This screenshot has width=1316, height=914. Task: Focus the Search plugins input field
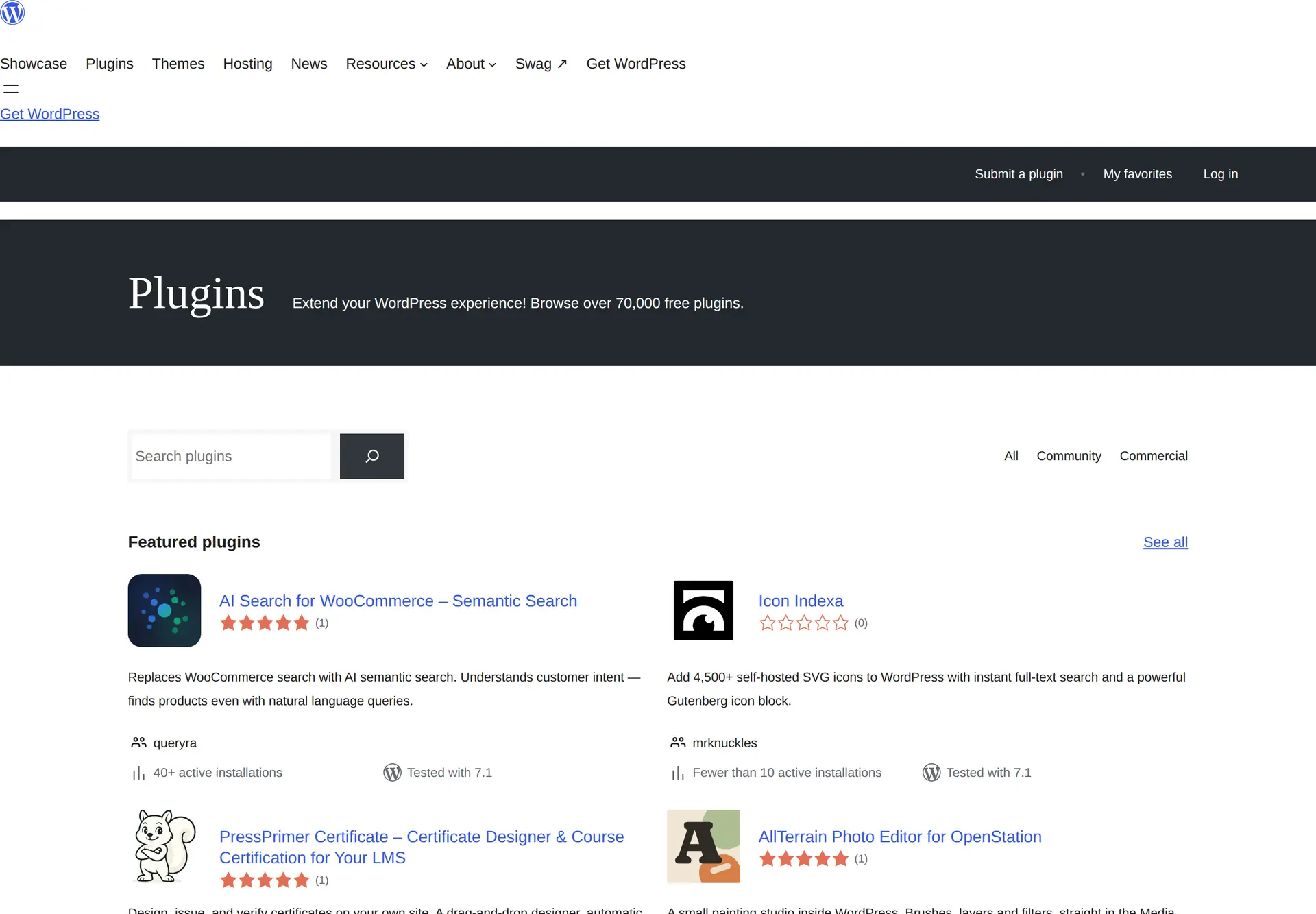pyautogui.click(x=231, y=456)
